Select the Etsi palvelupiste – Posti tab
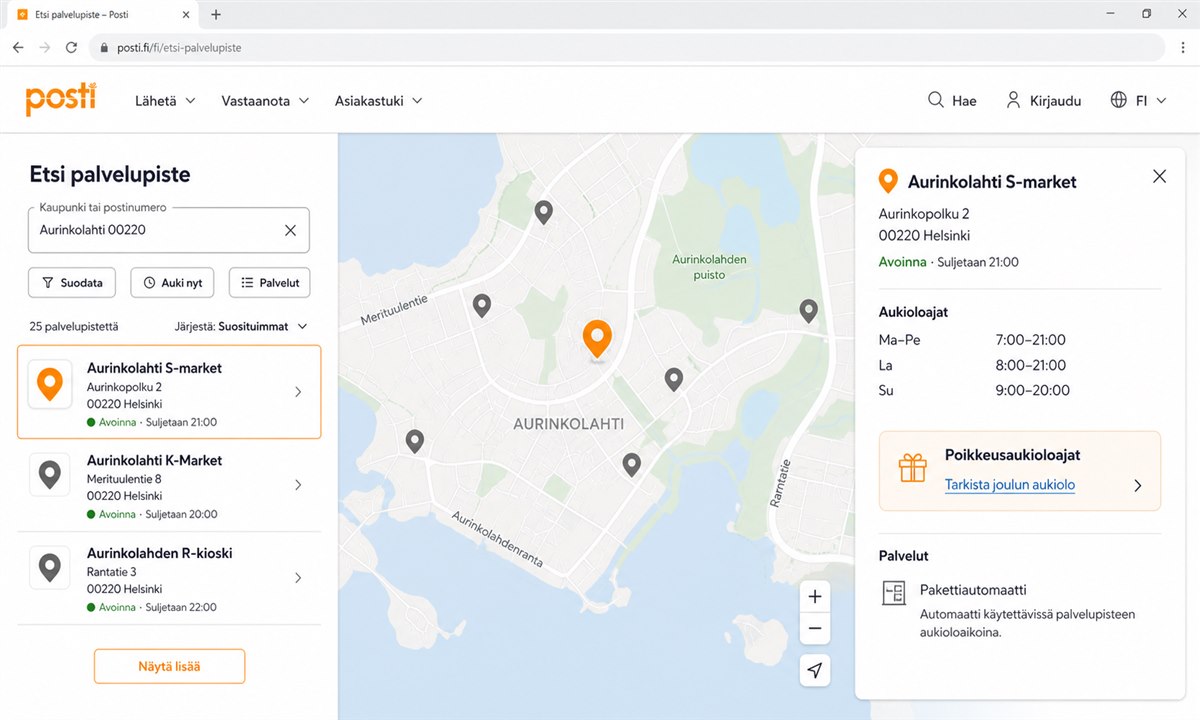The width and height of the screenshot is (1200, 720). click(x=101, y=14)
